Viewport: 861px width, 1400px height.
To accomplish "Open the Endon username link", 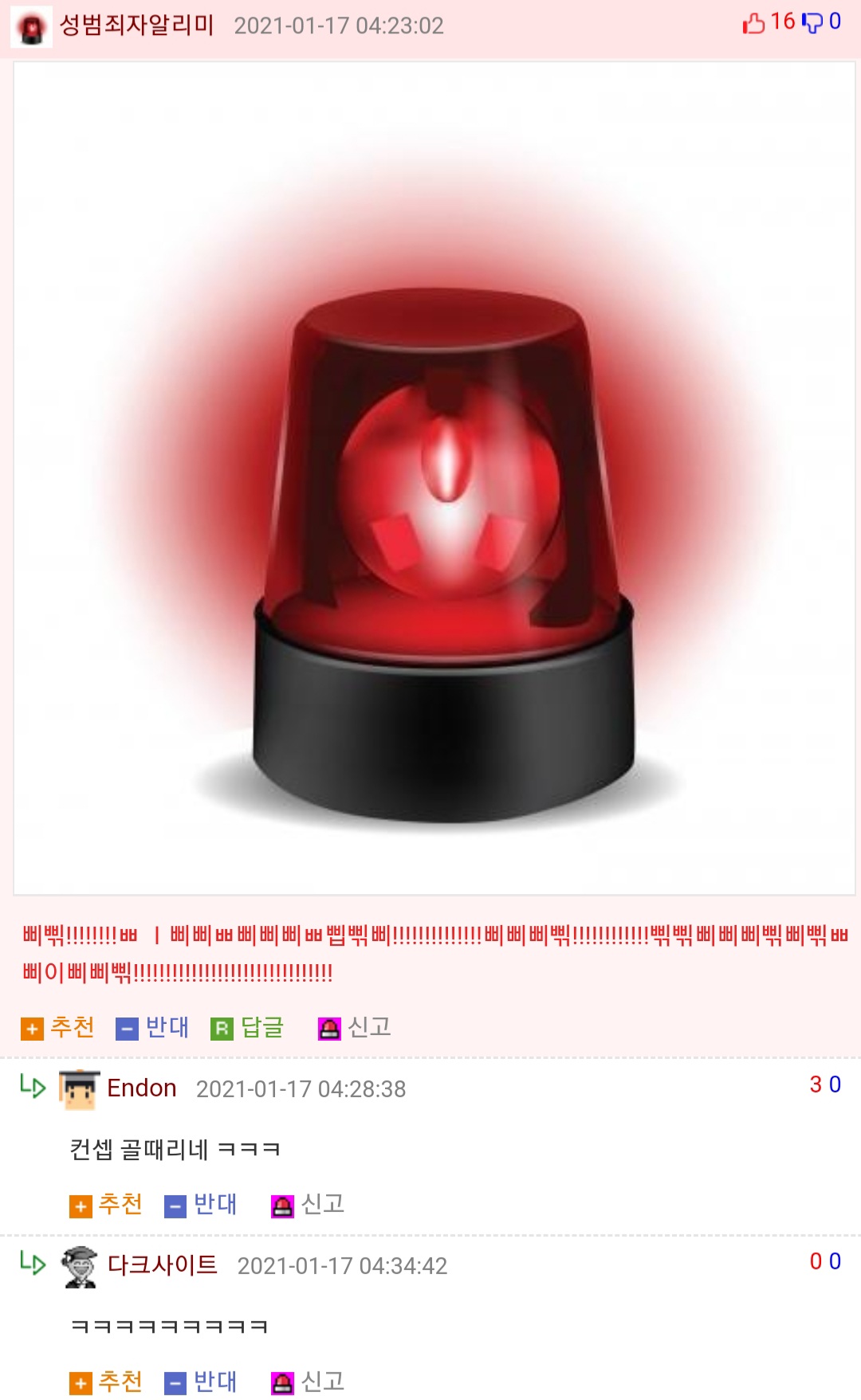I will pyautogui.click(x=142, y=1088).
